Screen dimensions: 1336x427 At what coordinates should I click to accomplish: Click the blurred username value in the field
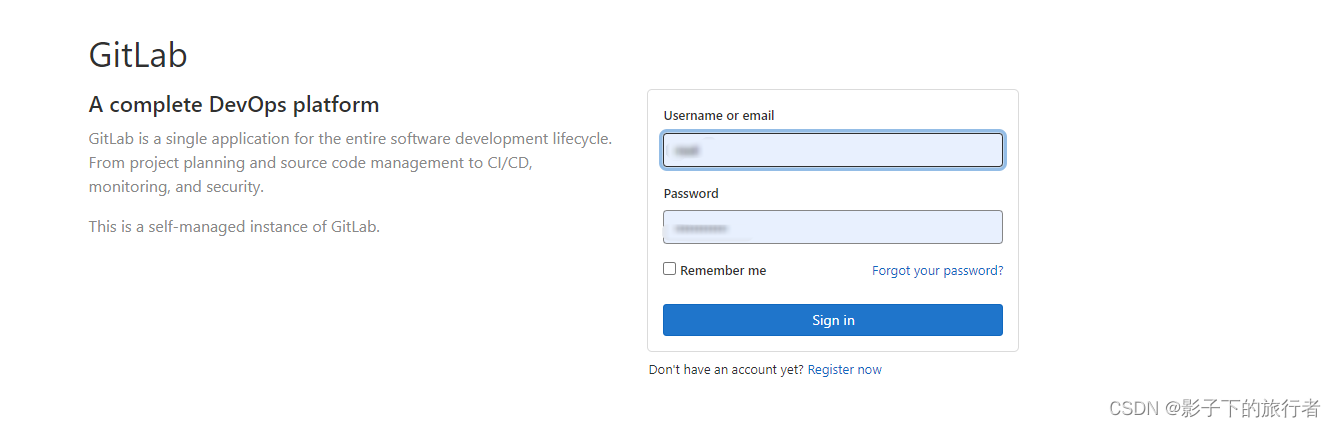(685, 151)
